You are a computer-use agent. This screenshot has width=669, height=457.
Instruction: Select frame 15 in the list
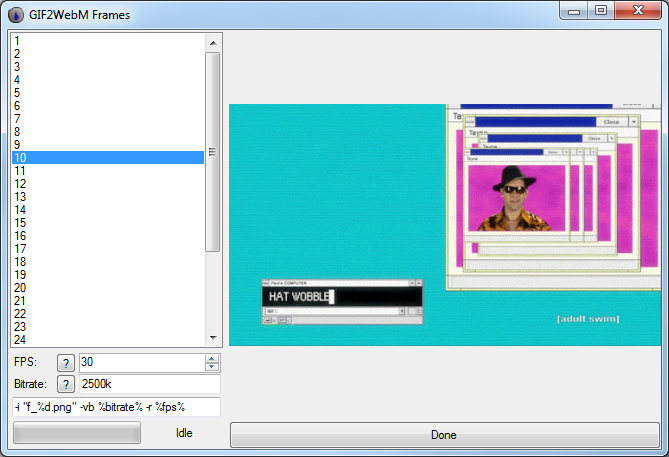click(108, 223)
